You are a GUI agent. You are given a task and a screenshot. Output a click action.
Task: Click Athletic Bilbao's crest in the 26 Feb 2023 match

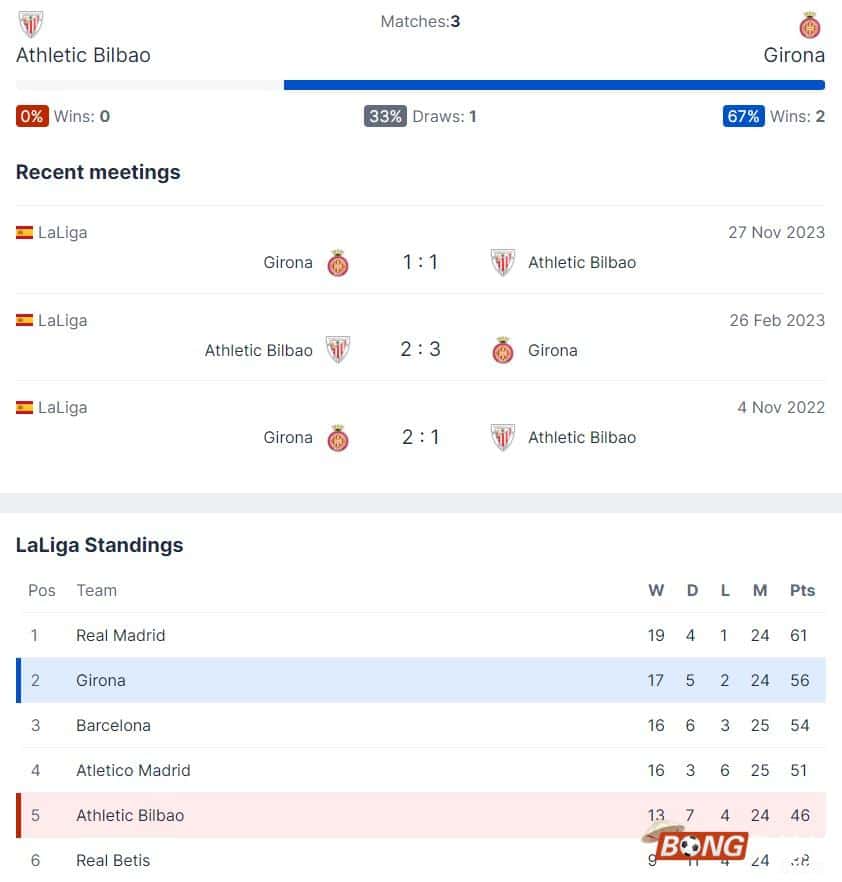tap(338, 350)
